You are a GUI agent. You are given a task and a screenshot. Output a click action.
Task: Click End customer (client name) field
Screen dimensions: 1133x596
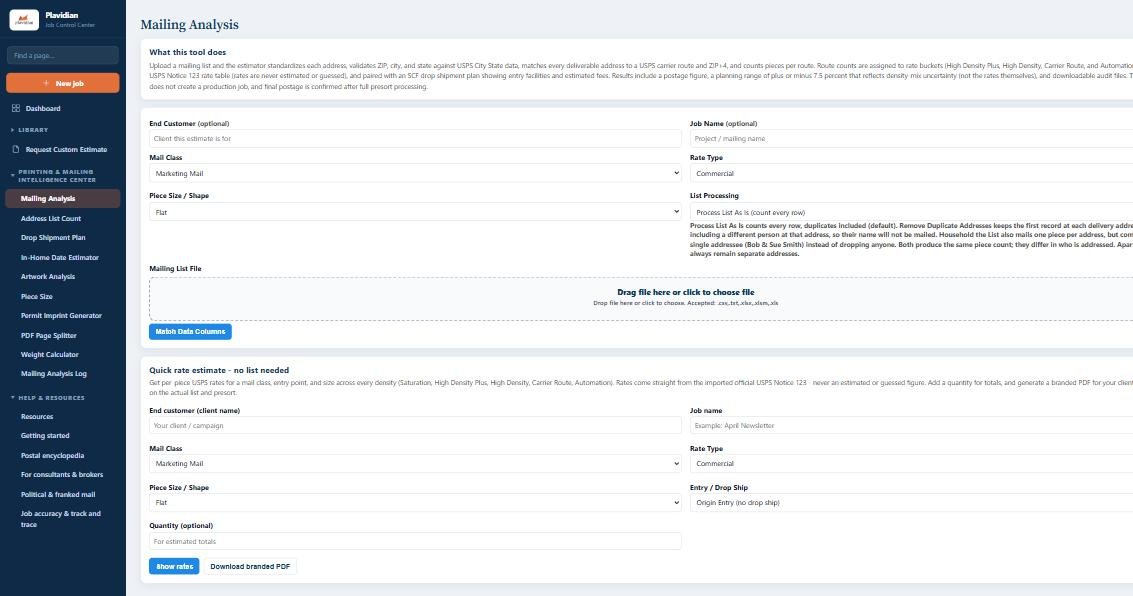pyautogui.click(x=415, y=426)
